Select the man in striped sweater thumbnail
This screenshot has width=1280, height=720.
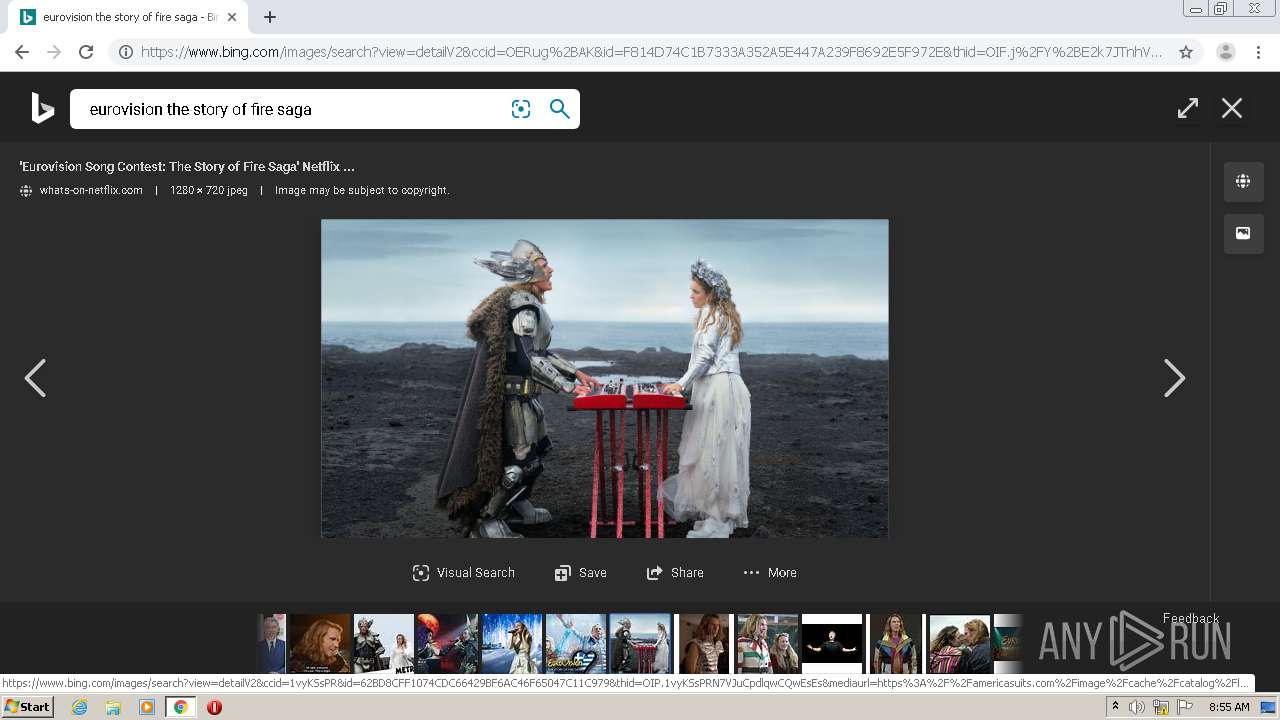[x=704, y=643]
